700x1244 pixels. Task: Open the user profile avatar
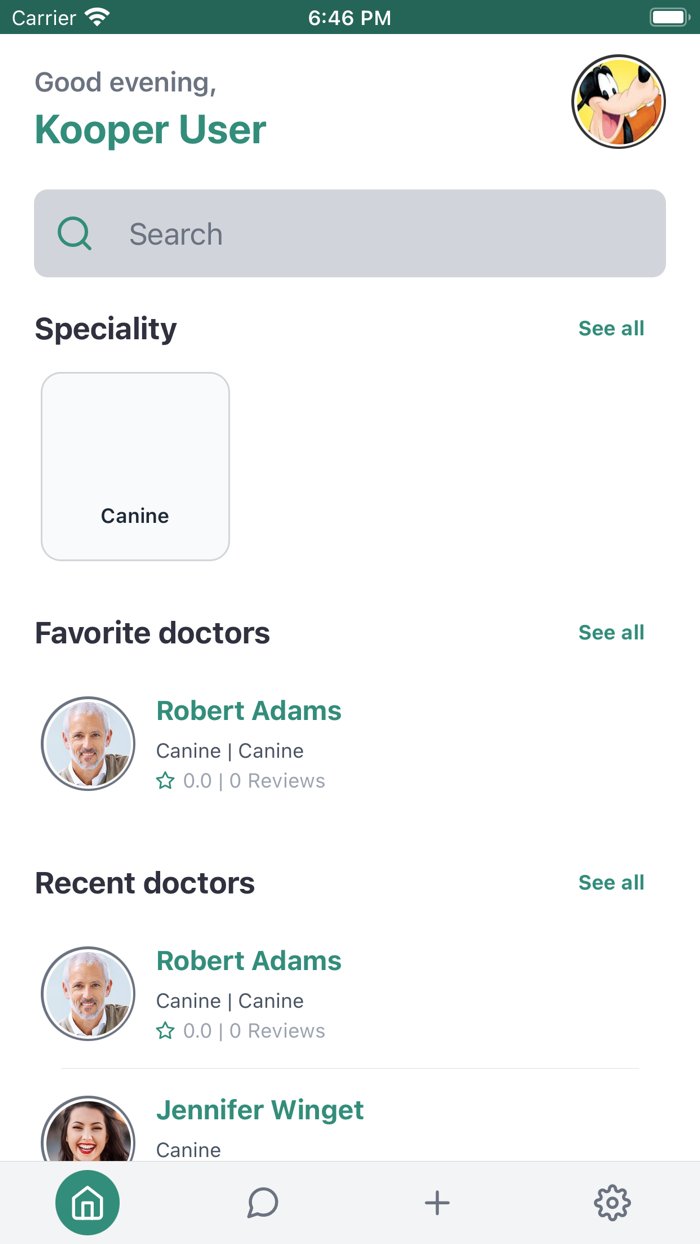tap(618, 102)
